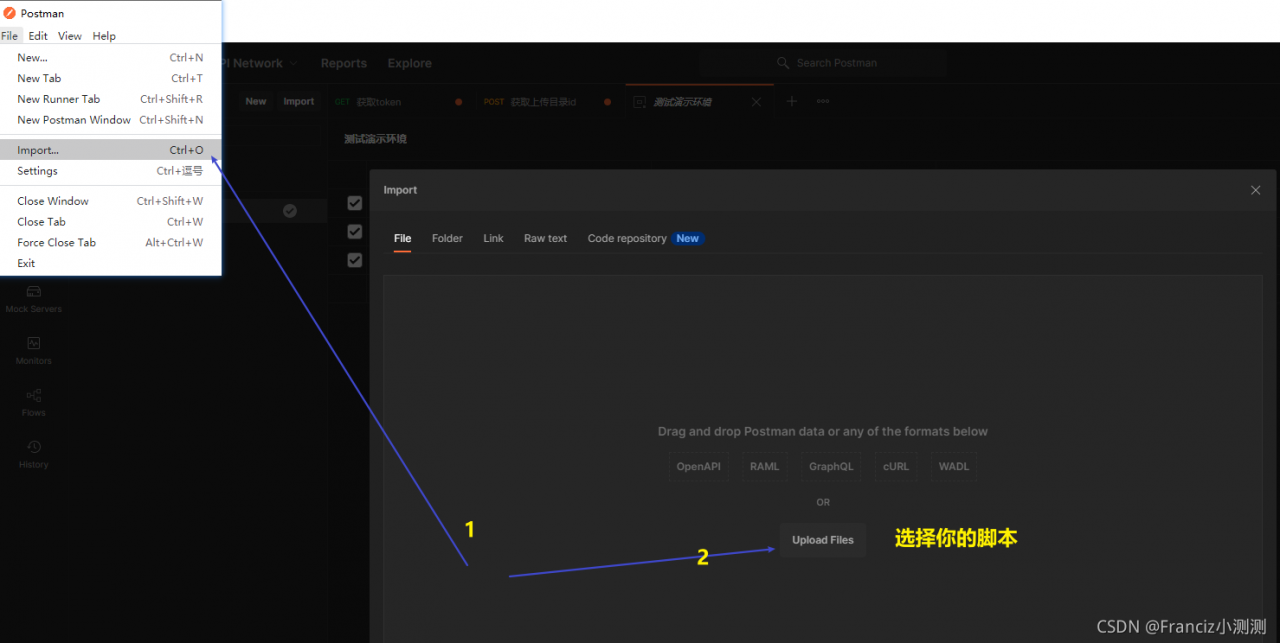Choose Close Window menu entry

coord(110,201)
